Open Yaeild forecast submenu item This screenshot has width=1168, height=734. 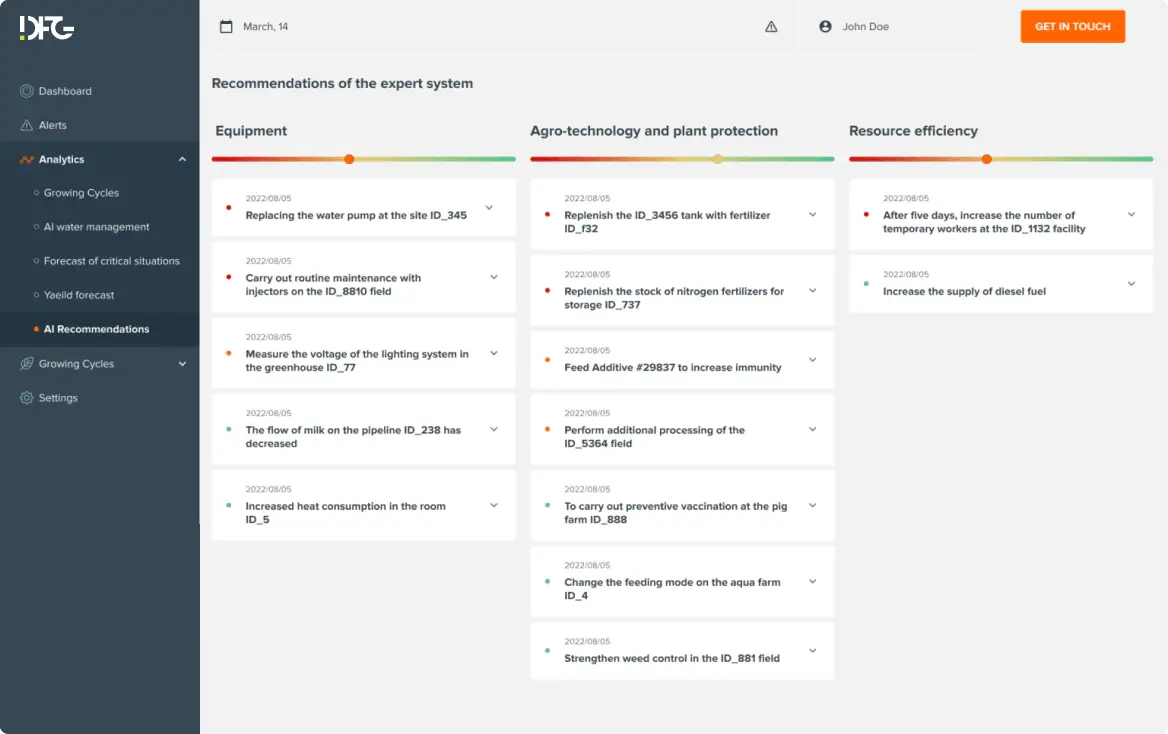click(x=79, y=295)
